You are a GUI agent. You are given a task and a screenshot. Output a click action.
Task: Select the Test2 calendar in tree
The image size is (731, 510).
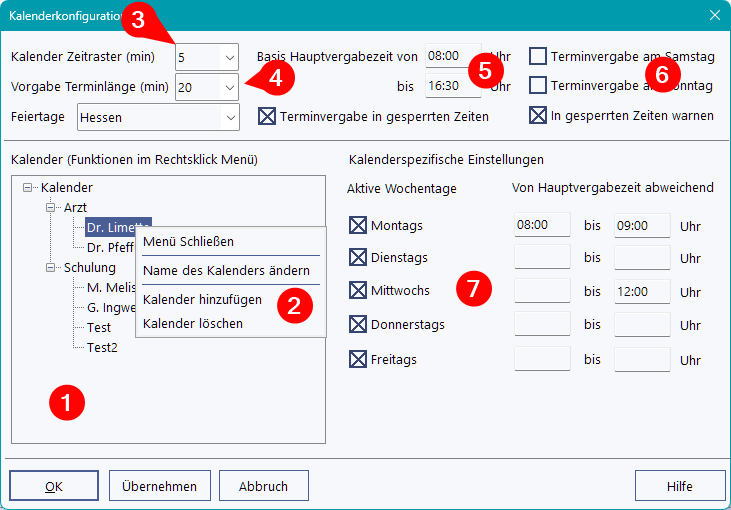click(102, 348)
